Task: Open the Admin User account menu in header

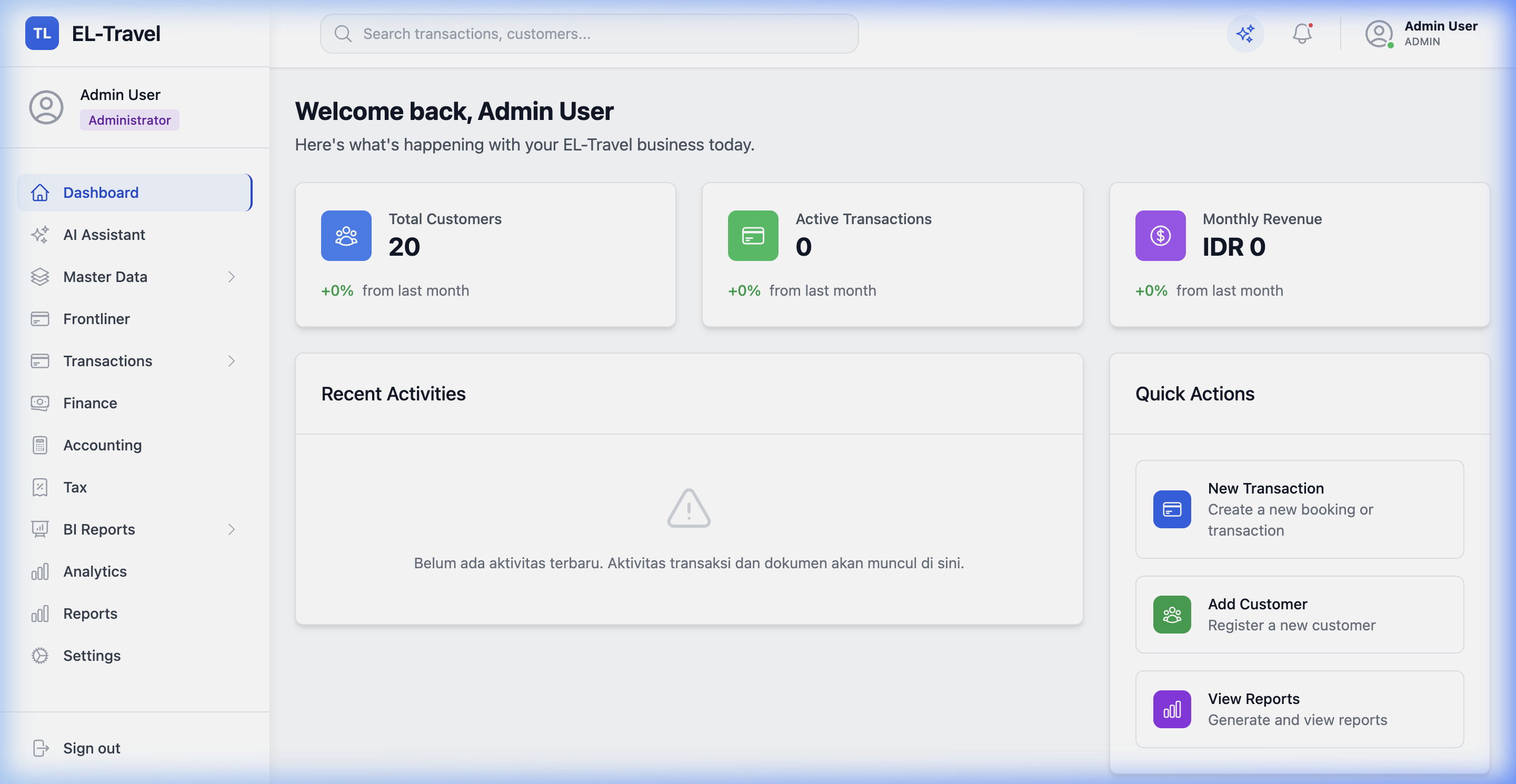Action: tap(1422, 34)
